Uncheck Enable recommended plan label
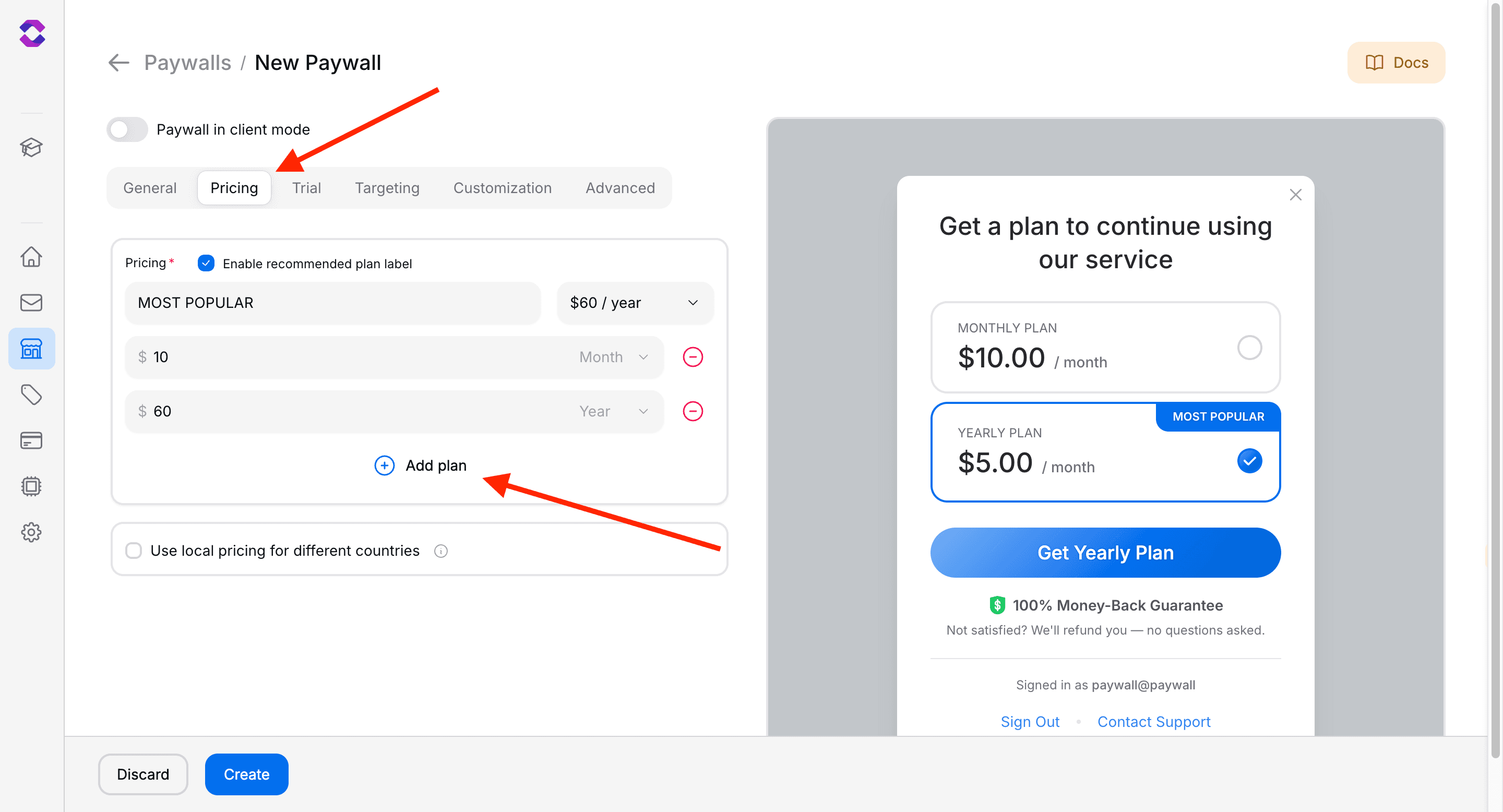Screen dimensions: 1503x812 pos(206,263)
